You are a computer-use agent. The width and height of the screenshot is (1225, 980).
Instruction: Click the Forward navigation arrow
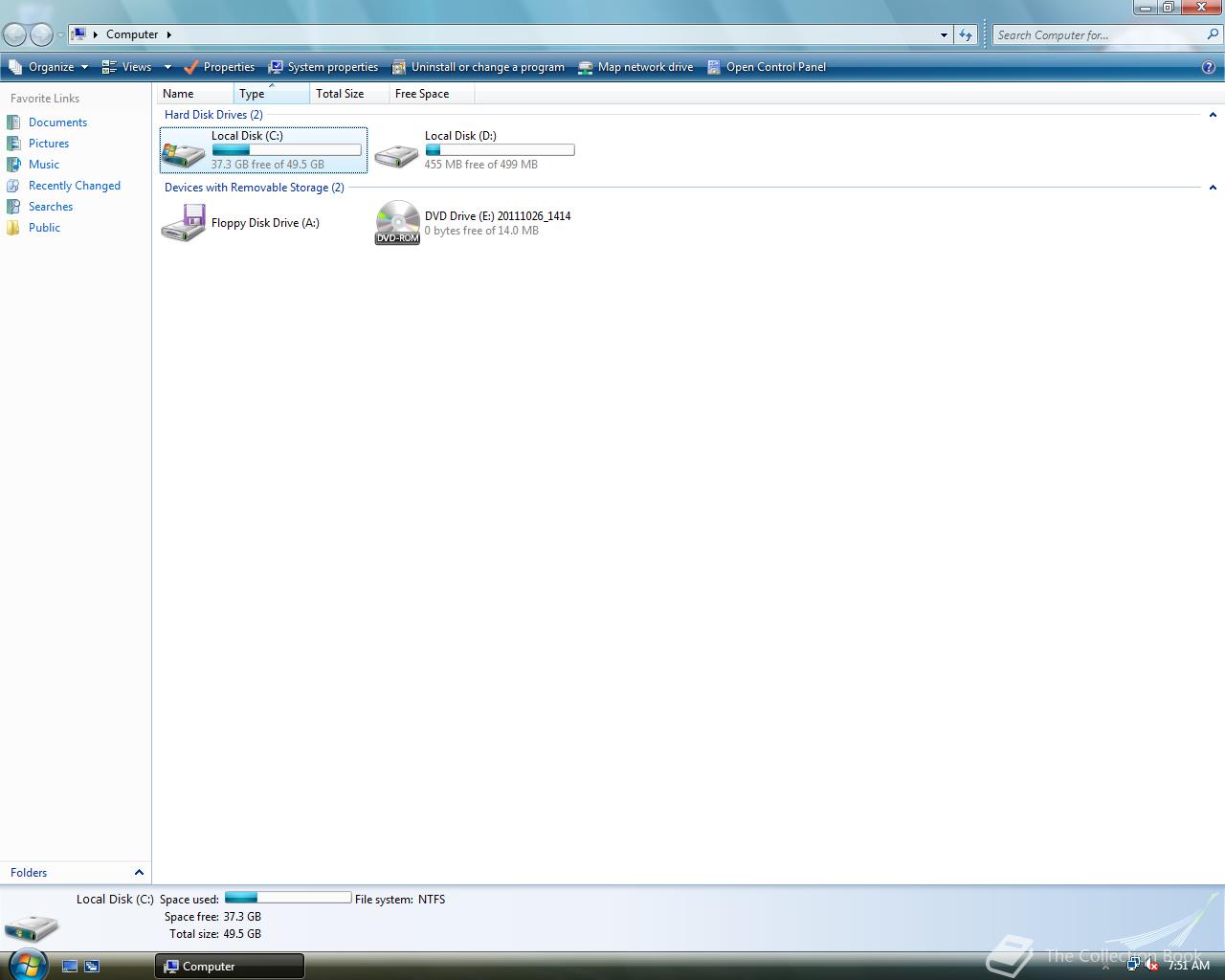(x=41, y=34)
